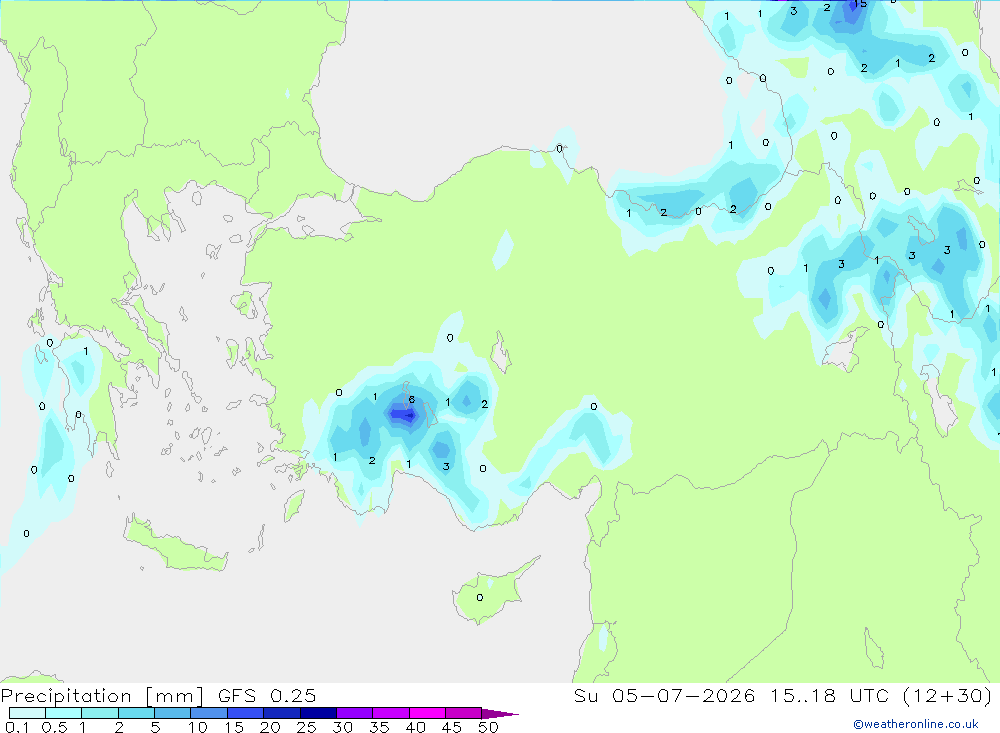Image resolution: width=1000 pixels, height=733 pixels.
Task: Pick the 10–15 mm legend color swatch
Action: point(209,713)
